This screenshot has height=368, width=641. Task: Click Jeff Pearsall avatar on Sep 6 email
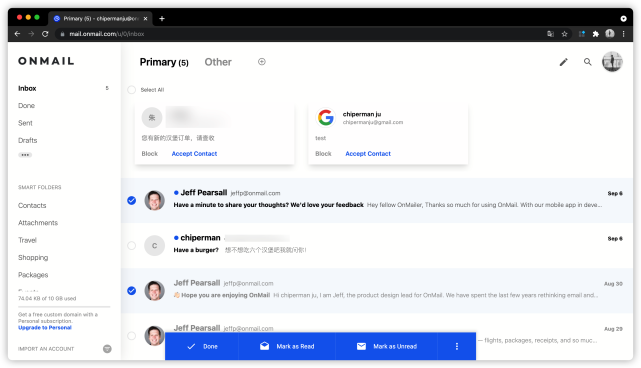155,200
